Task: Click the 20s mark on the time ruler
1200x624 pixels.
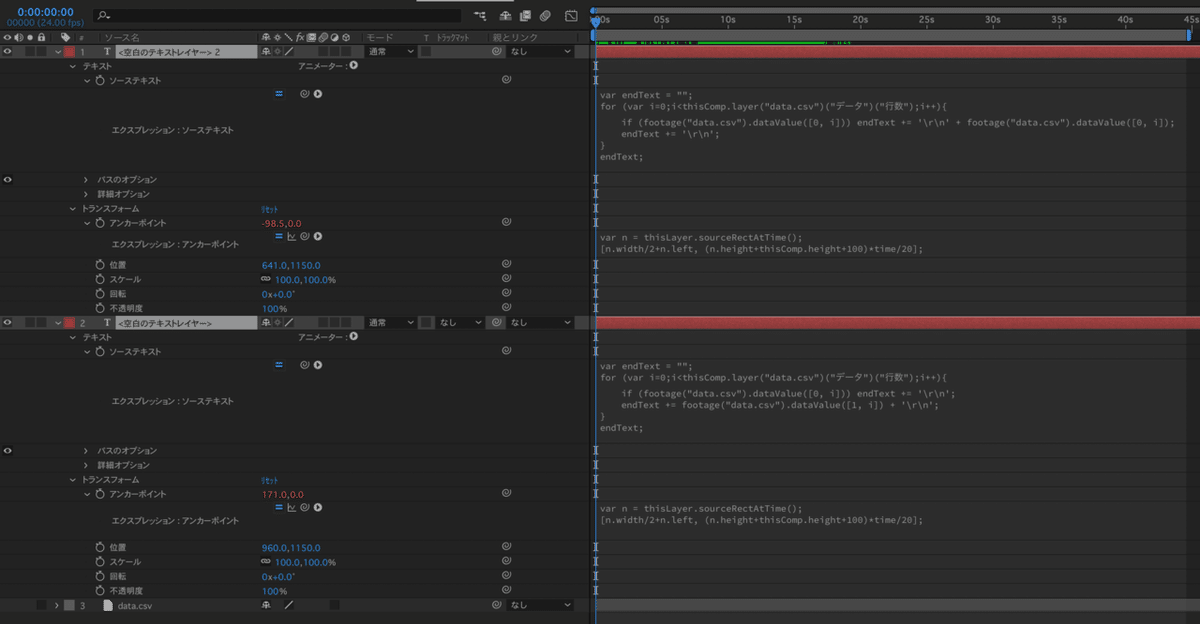Action: pos(860,19)
